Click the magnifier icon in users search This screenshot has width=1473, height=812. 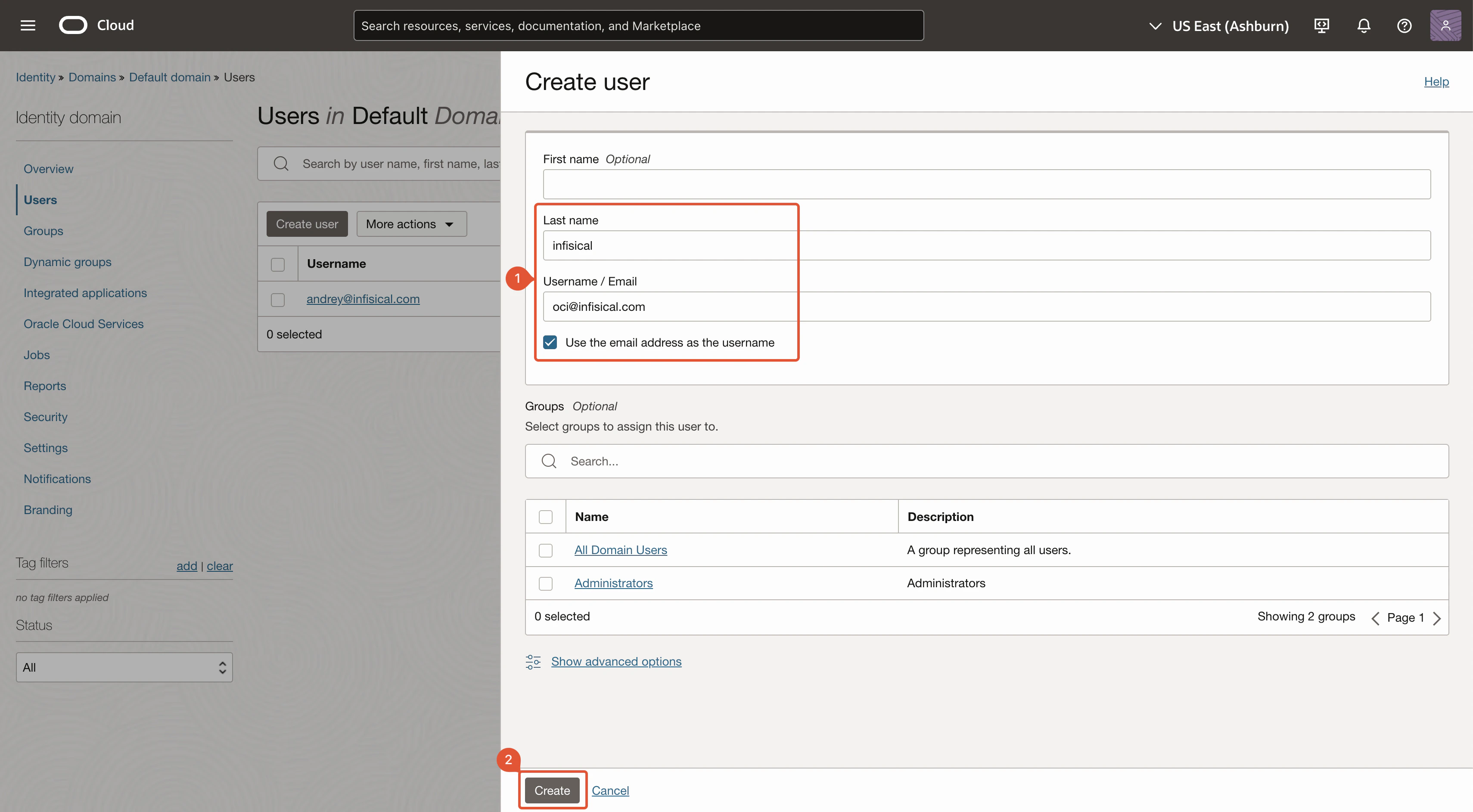tap(281, 164)
